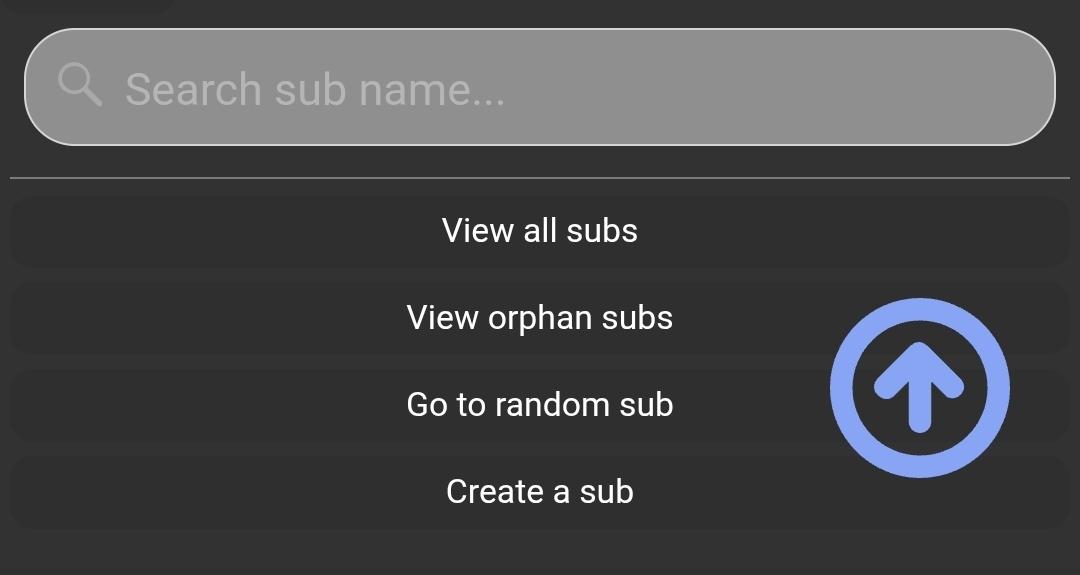Hit the "Go to random sub" entry
The image size is (1080, 575).
[x=540, y=405]
